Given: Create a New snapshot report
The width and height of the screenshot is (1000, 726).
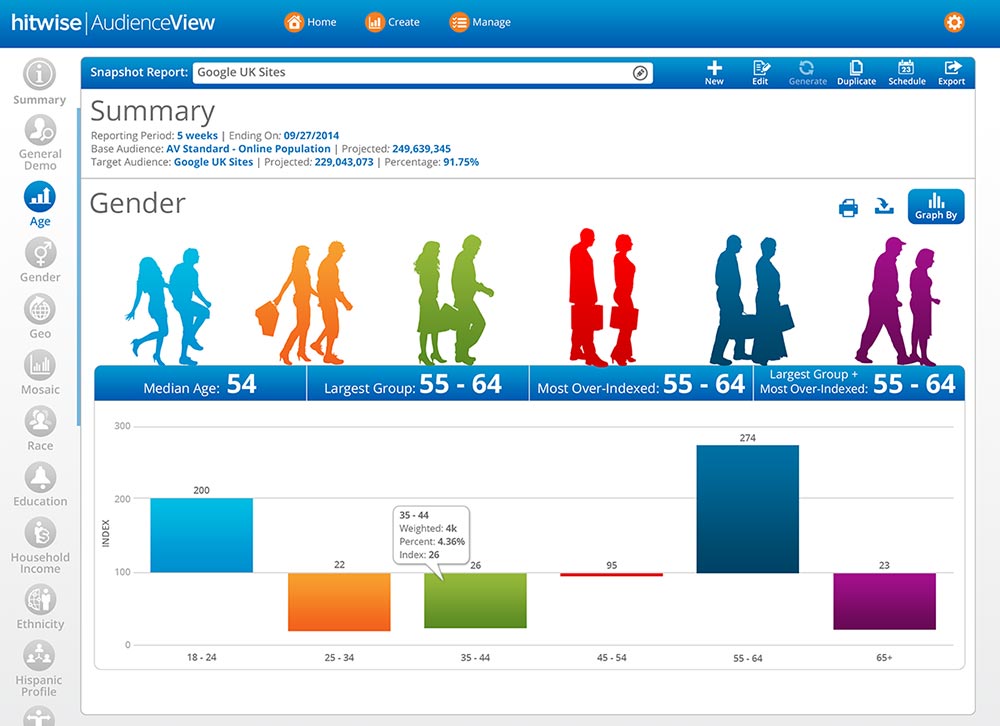Looking at the screenshot, I should (x=714, y=73).
